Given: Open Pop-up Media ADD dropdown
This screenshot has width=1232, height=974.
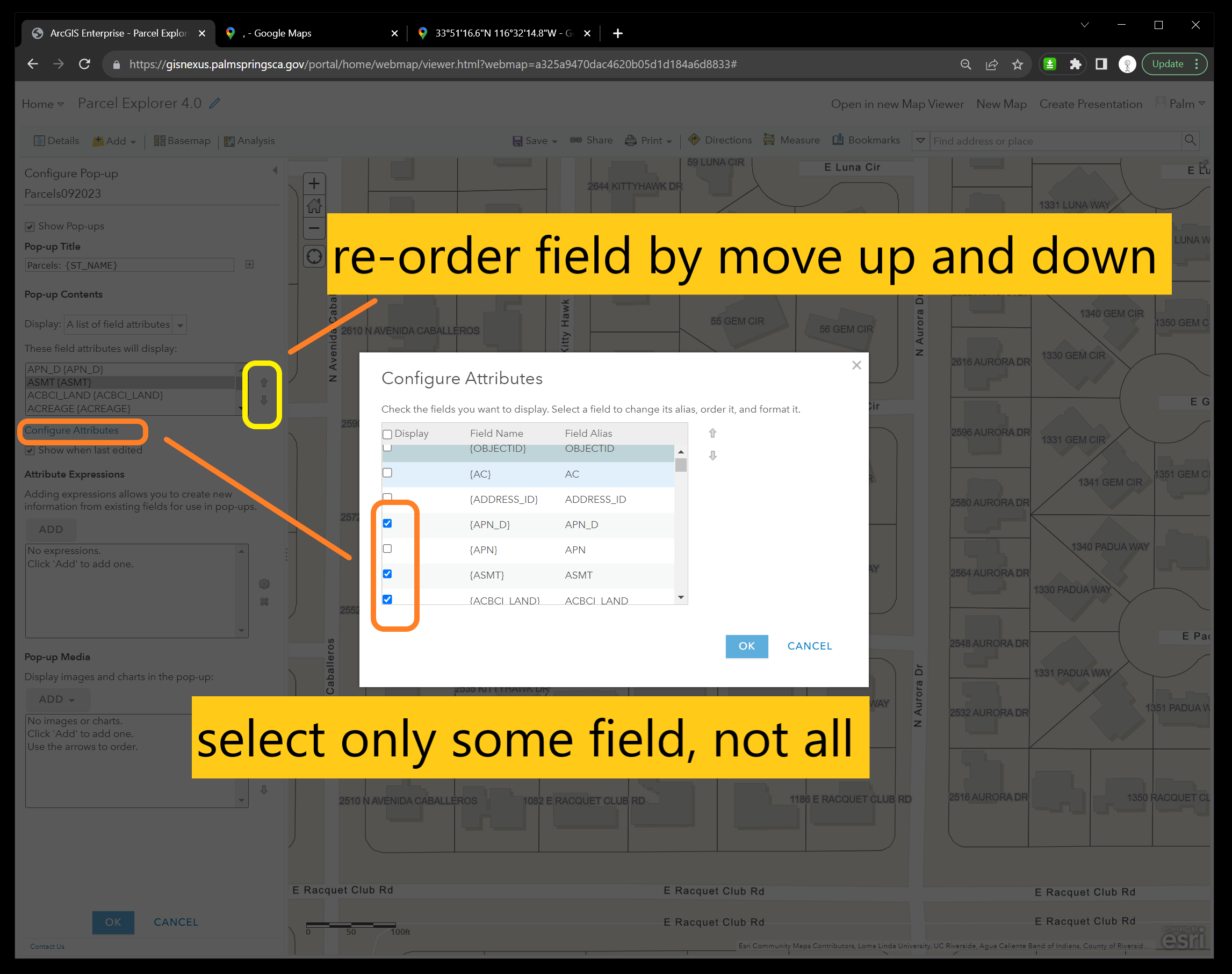Looking at the screenshot, I should pos(57,699).
